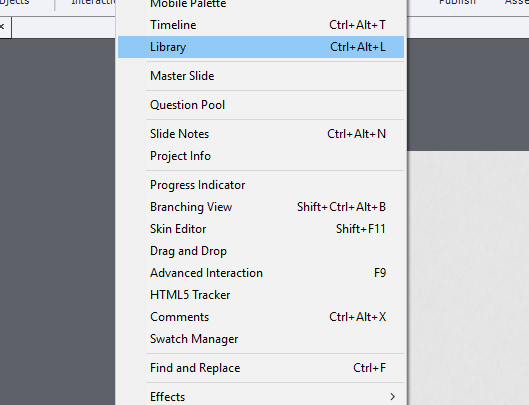Choose Find and Replace
Screen dimensions: 529x405
[261, 368]
